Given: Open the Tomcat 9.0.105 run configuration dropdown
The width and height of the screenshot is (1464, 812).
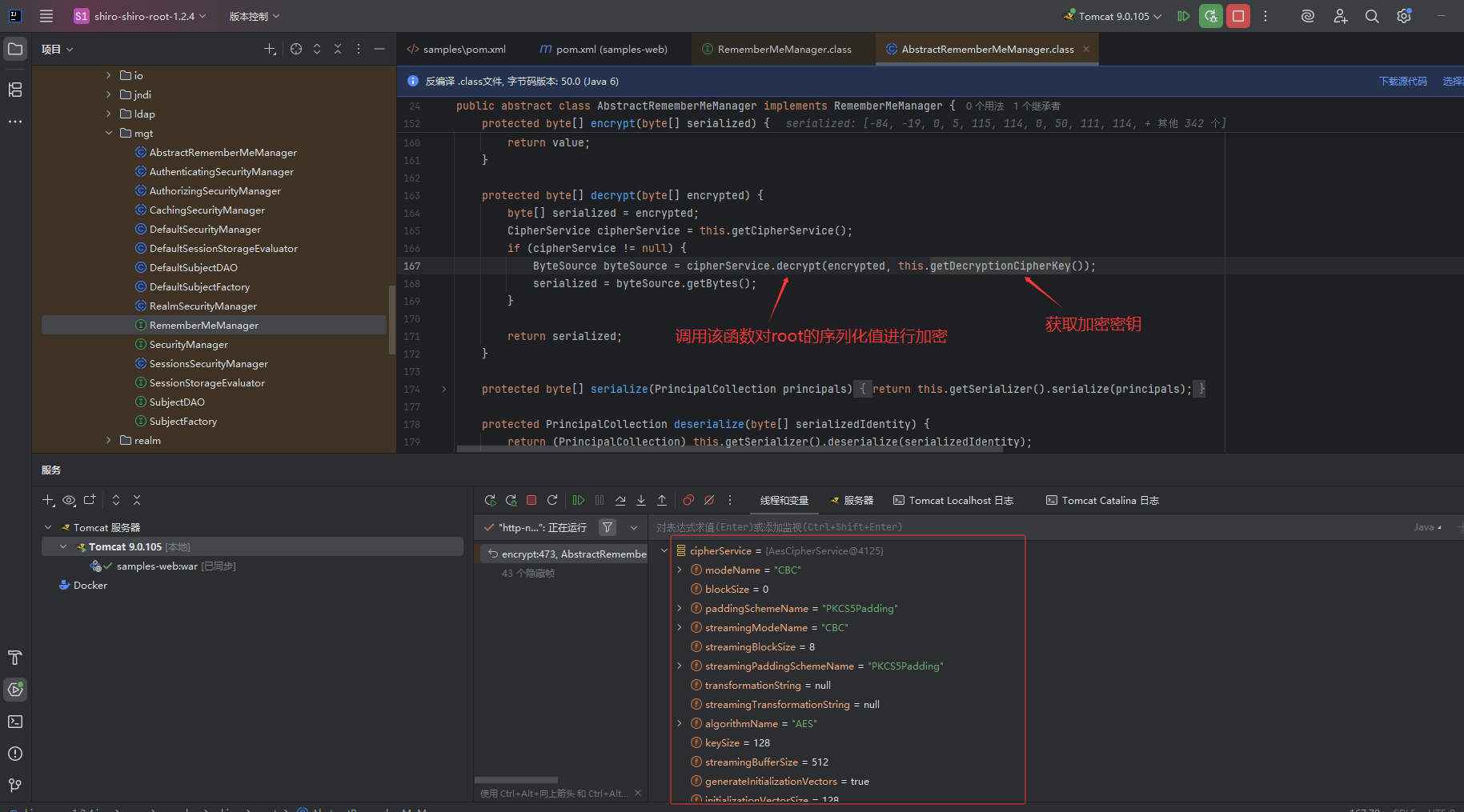Looking at the screenshot, I should 1113,16.
